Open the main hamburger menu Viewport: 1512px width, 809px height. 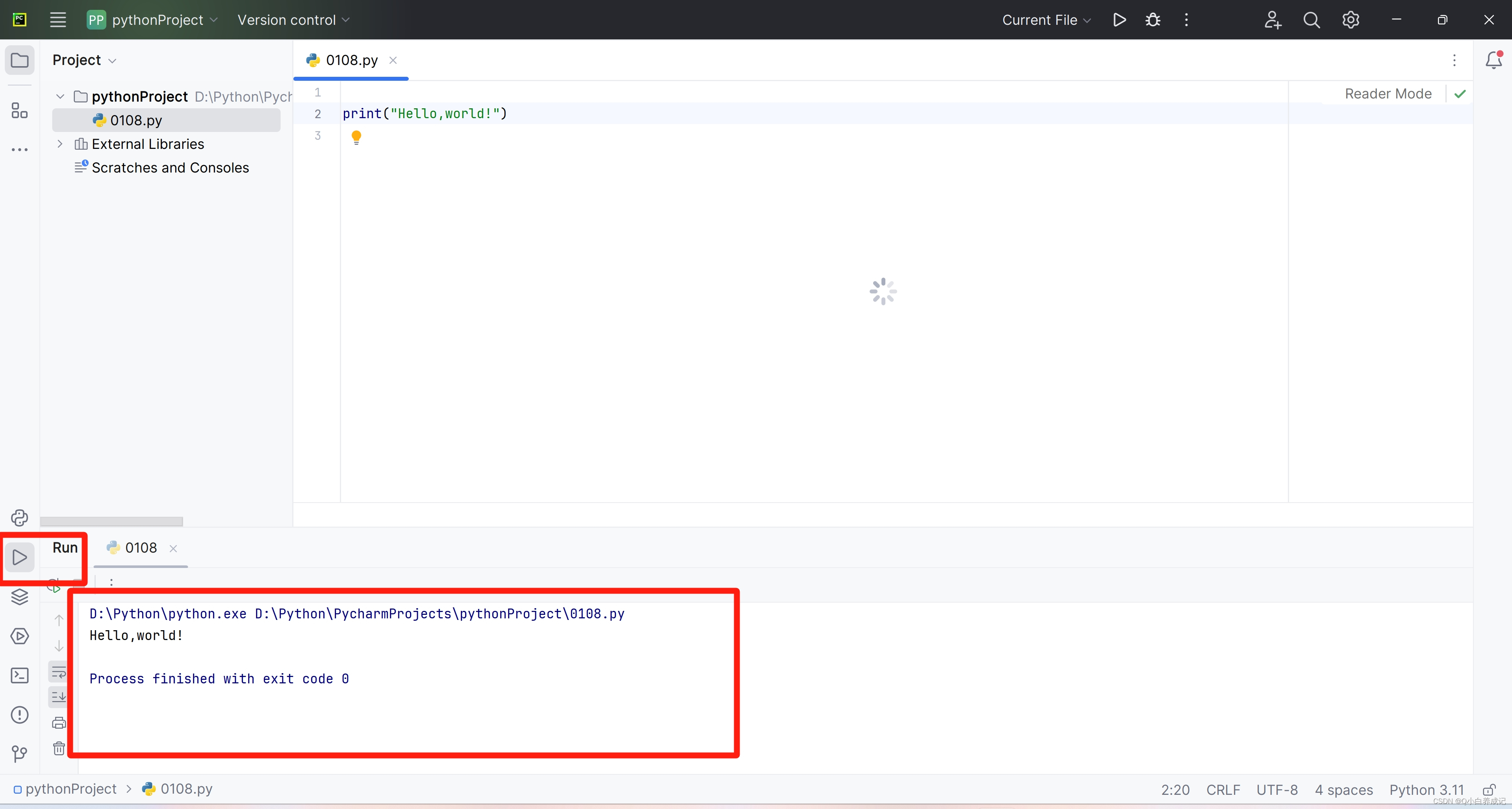pos(58,19)
